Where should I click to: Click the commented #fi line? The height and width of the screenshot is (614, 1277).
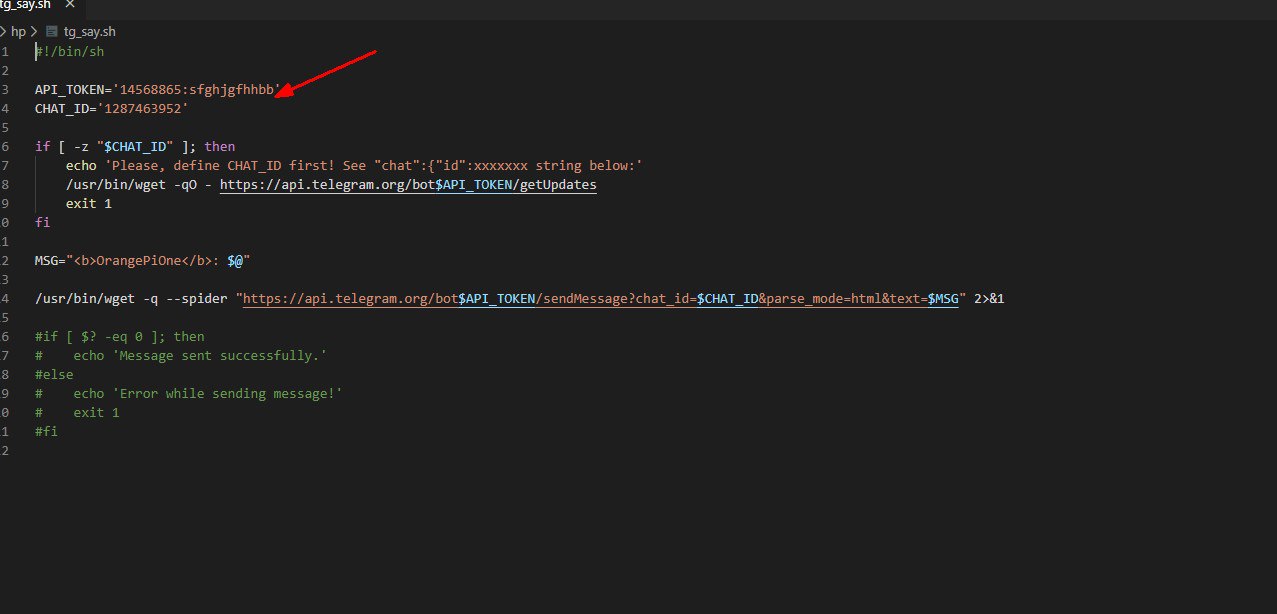(x=46, y=432)
